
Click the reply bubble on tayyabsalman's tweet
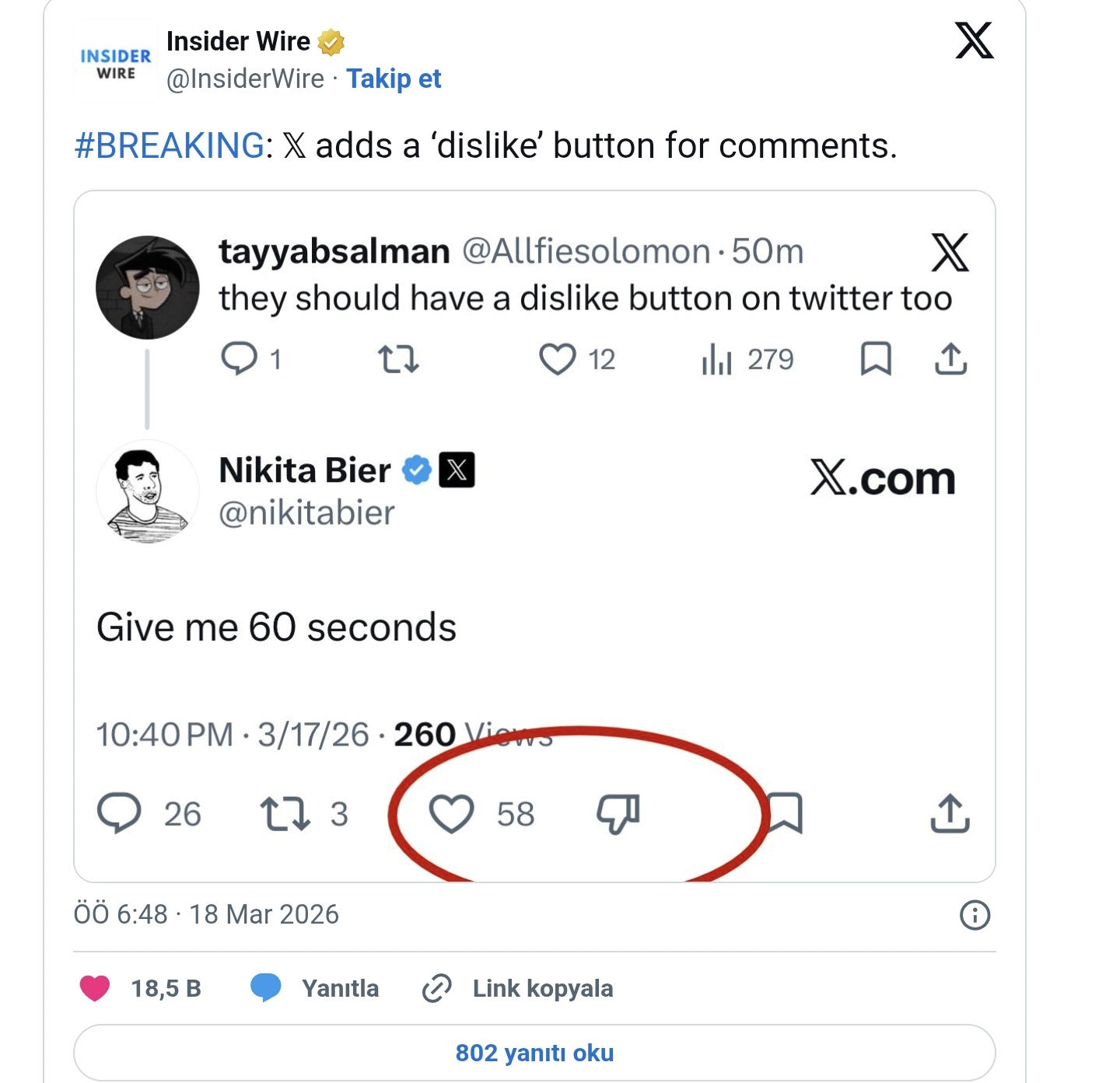(x=240, y=358)
